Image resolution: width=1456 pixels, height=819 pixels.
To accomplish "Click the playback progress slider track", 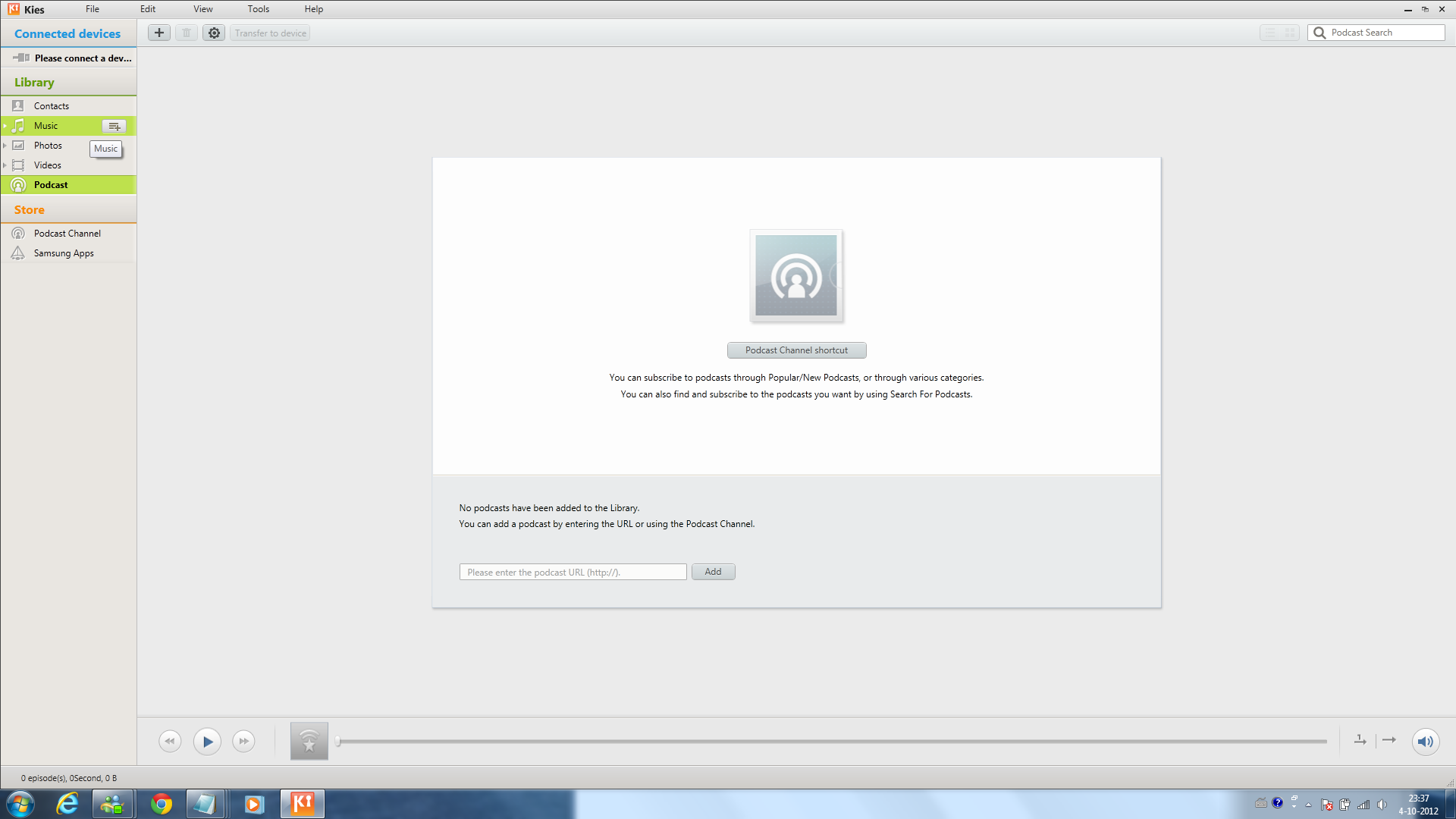I will click(x=832, y=741).
